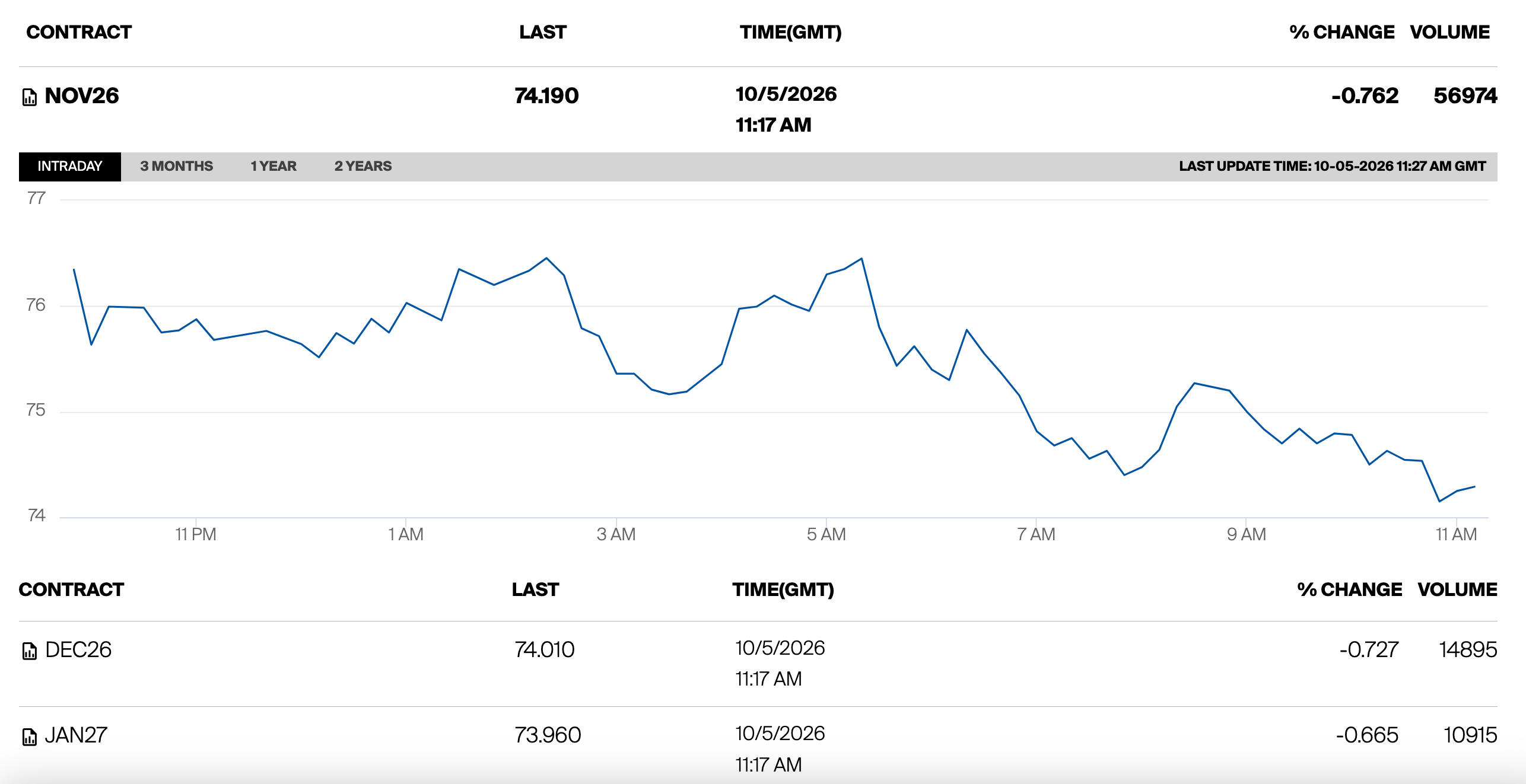Click the lower TIME(GMT) column header
1526x784 pixels.
pyautogui.click(x=783, y=589)
